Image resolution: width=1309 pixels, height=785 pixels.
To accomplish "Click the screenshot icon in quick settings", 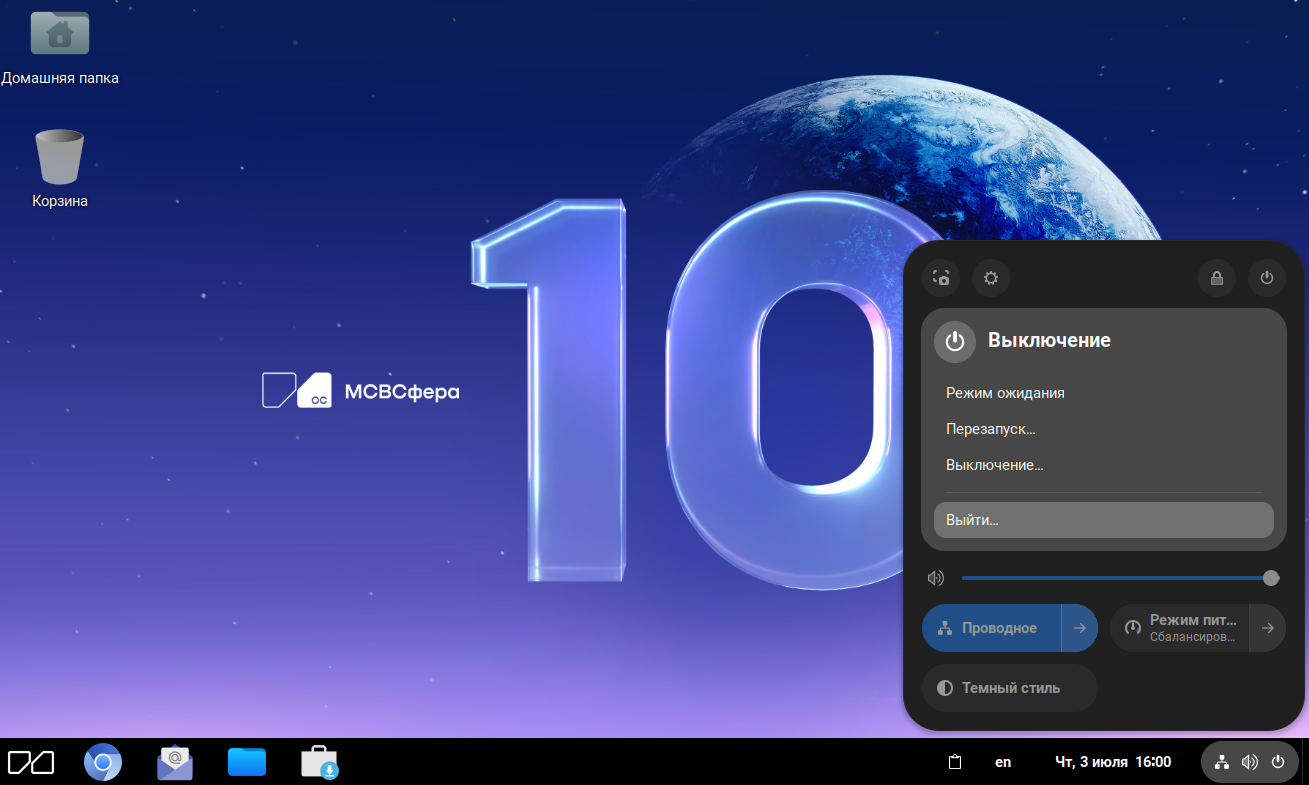I will pos(940,278).
